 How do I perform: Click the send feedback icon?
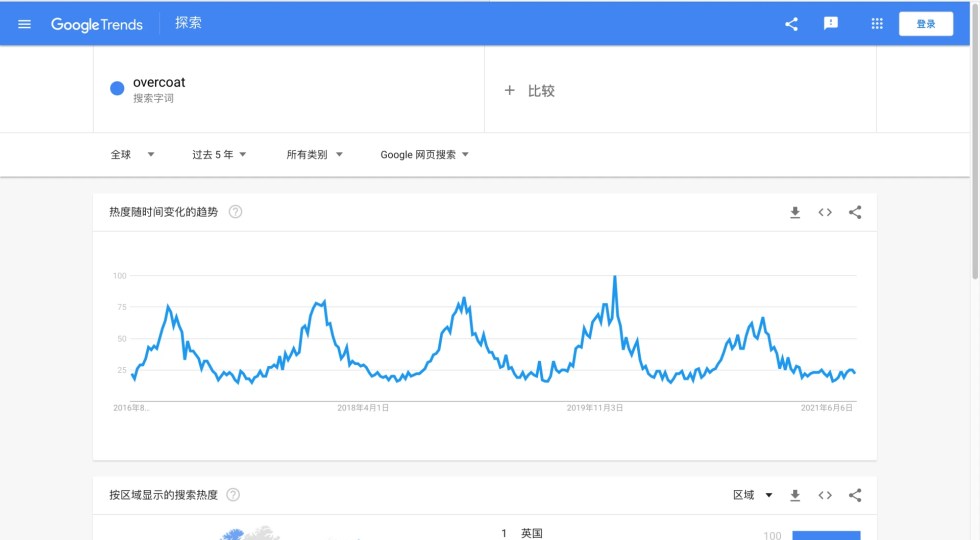830,24
